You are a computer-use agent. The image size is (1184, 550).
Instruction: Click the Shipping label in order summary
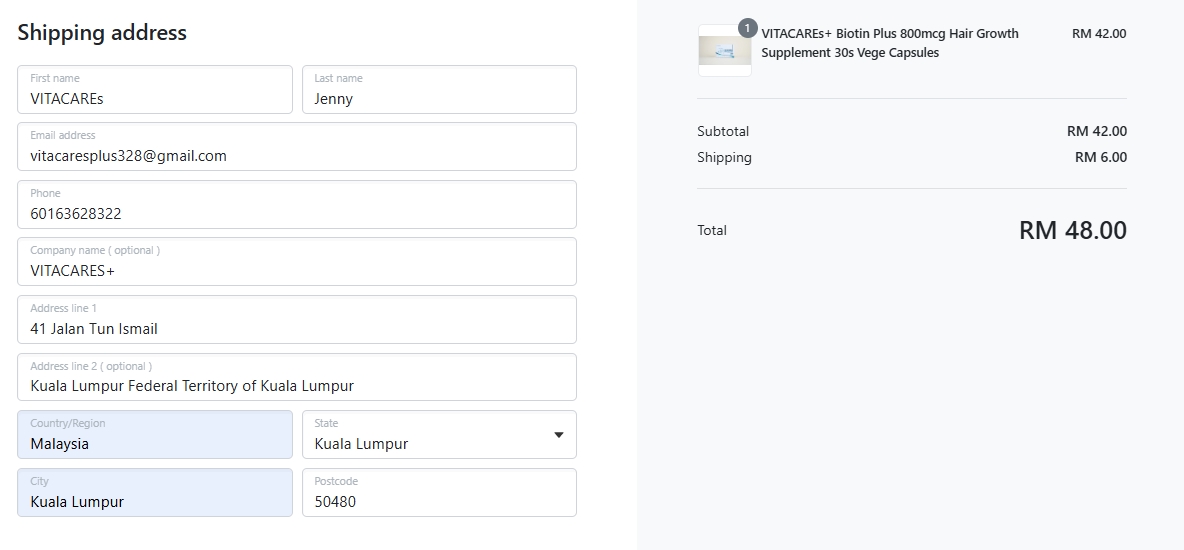(x=724, y=157)
